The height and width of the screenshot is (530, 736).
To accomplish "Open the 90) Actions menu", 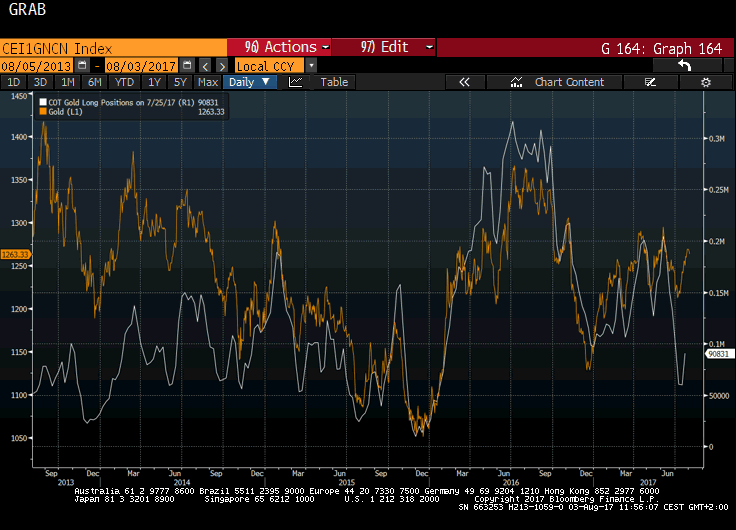I will click(280, 47).
